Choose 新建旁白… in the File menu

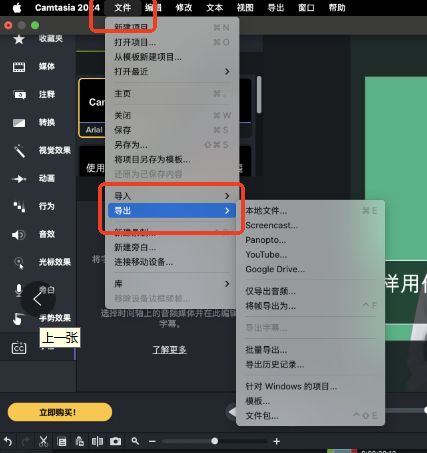pyautogui.click(x=172, y=247)
